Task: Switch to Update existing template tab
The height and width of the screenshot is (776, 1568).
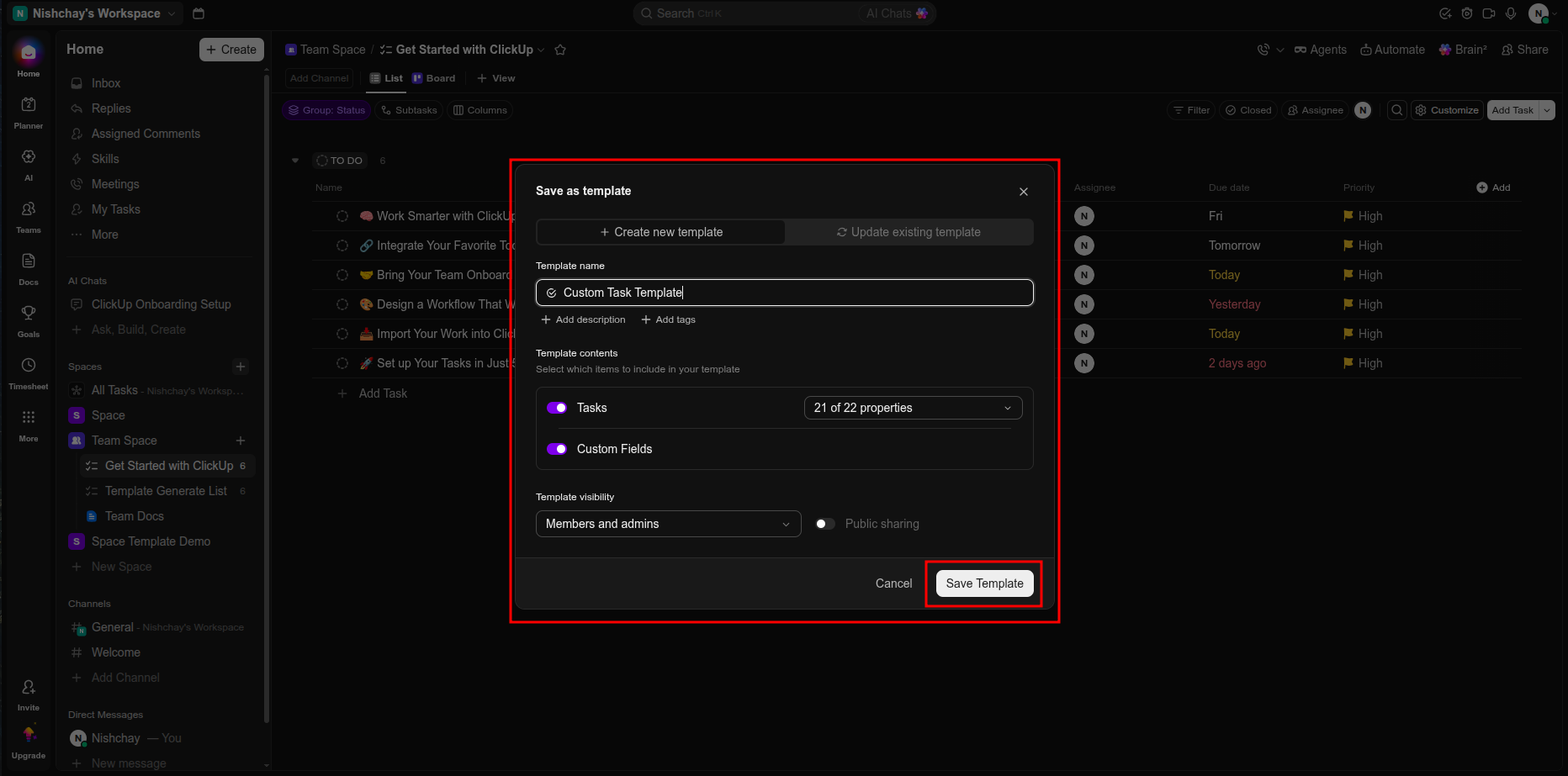Action: click(x=908, y=232)
